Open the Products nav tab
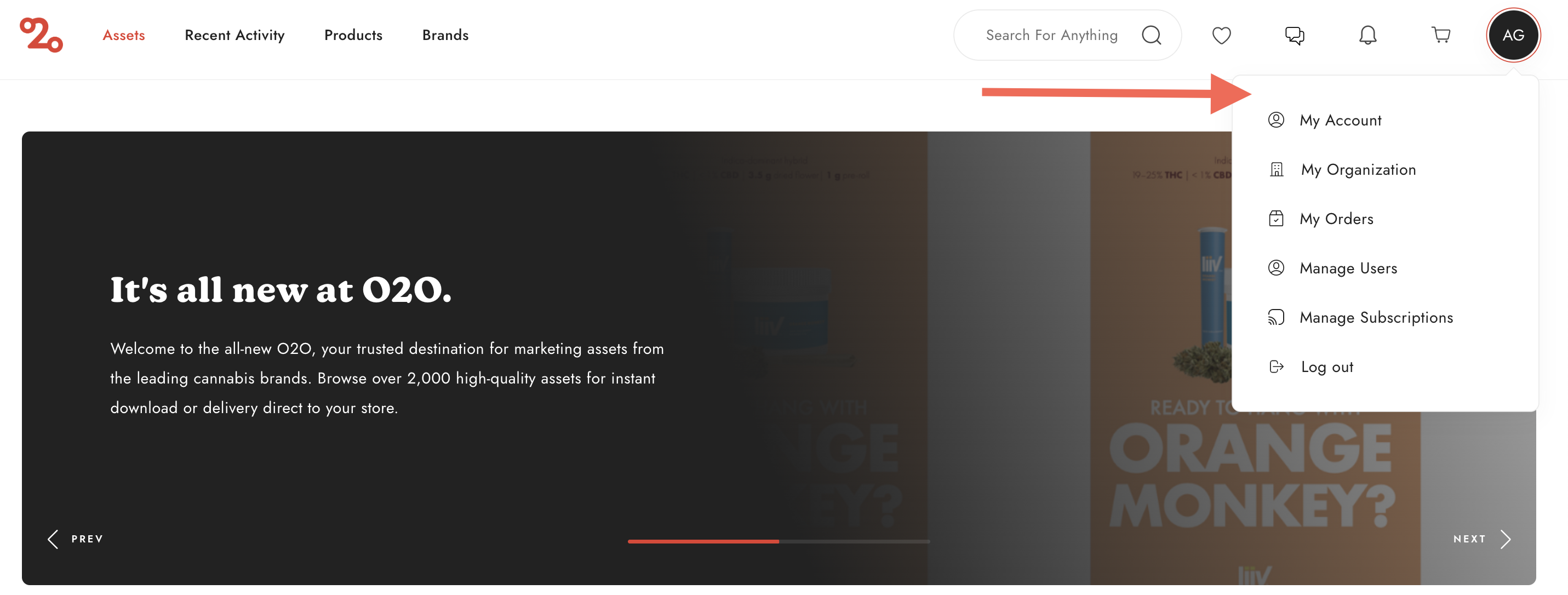The height and width of the screenshot is (595, 1568). pos(353,35)
